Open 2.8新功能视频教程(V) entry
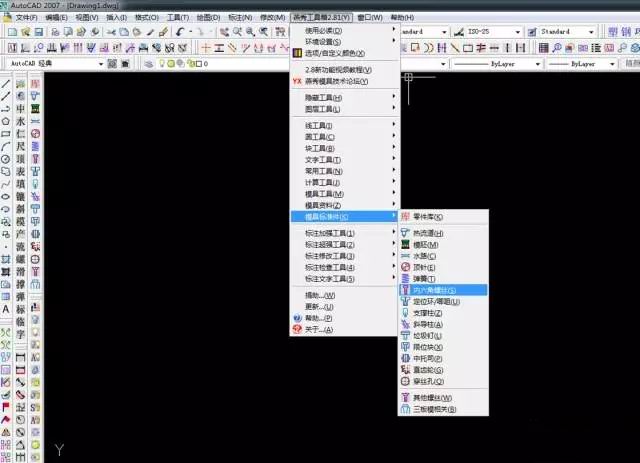 pyautogui.click(x=344, y=70)
